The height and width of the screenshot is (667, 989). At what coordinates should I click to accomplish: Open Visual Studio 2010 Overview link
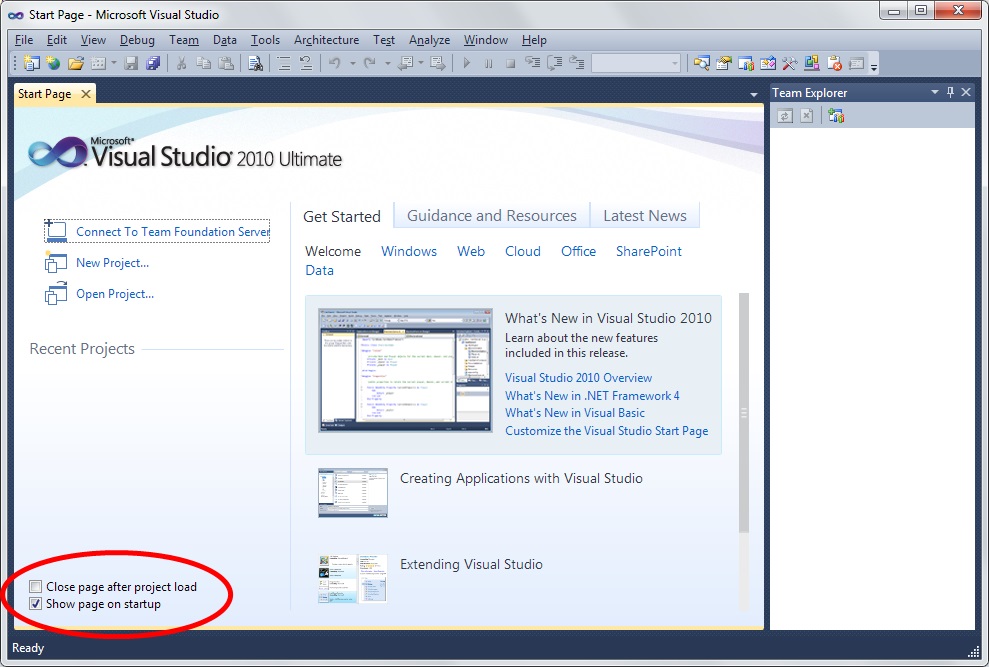(x=578, y=377)
